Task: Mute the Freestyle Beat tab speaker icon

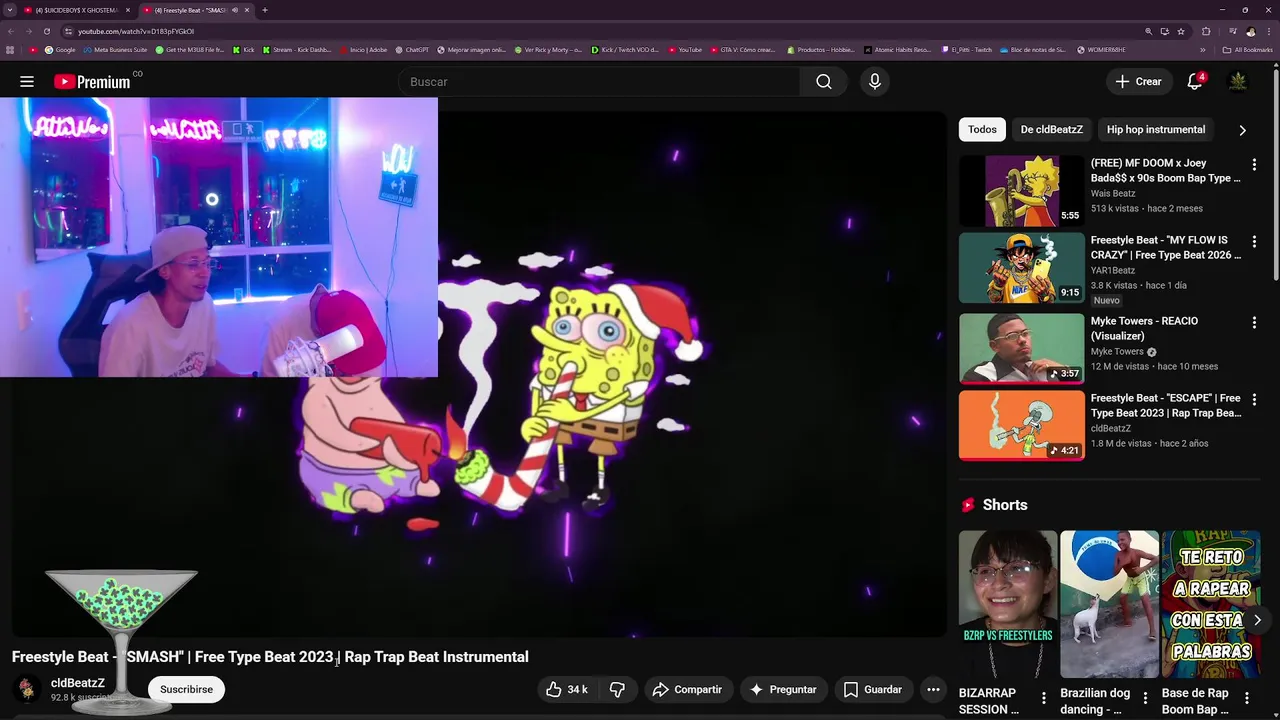Action: [234, 10]
